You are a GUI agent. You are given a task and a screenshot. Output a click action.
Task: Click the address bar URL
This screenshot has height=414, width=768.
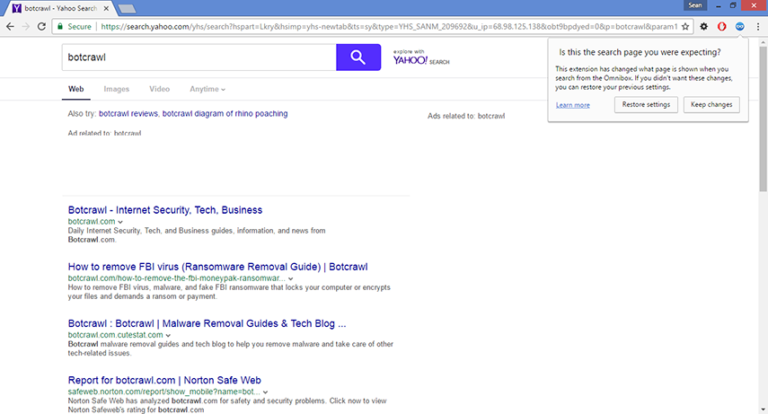tap(389, 26)
